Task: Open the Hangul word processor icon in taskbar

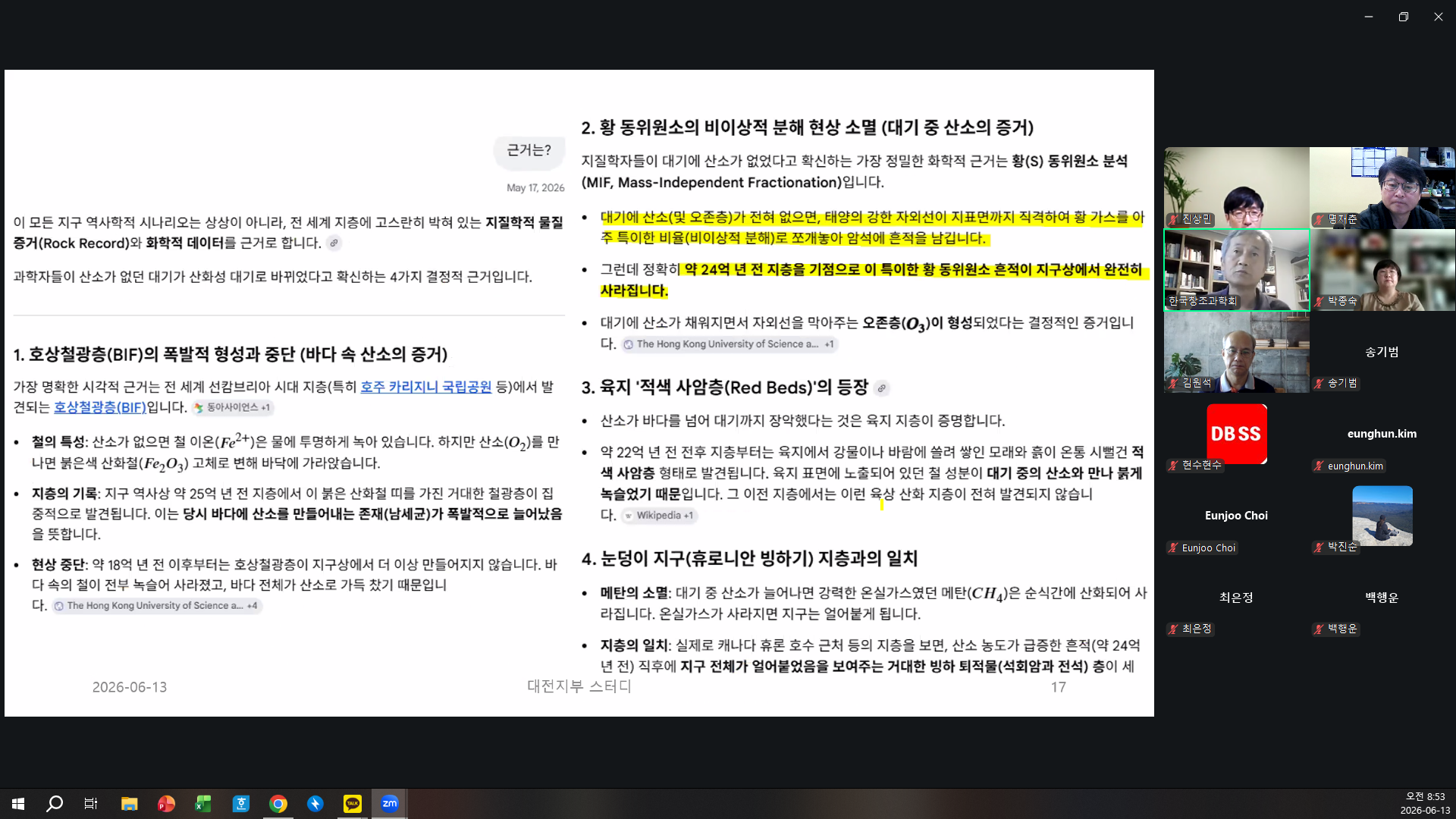Action: pos(240,804)
